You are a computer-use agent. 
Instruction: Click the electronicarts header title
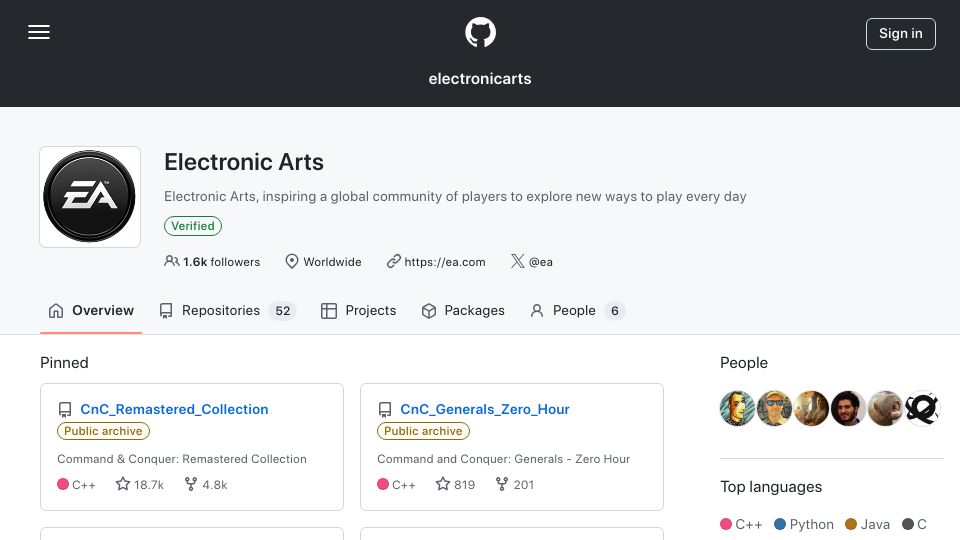tap(480, 78)
